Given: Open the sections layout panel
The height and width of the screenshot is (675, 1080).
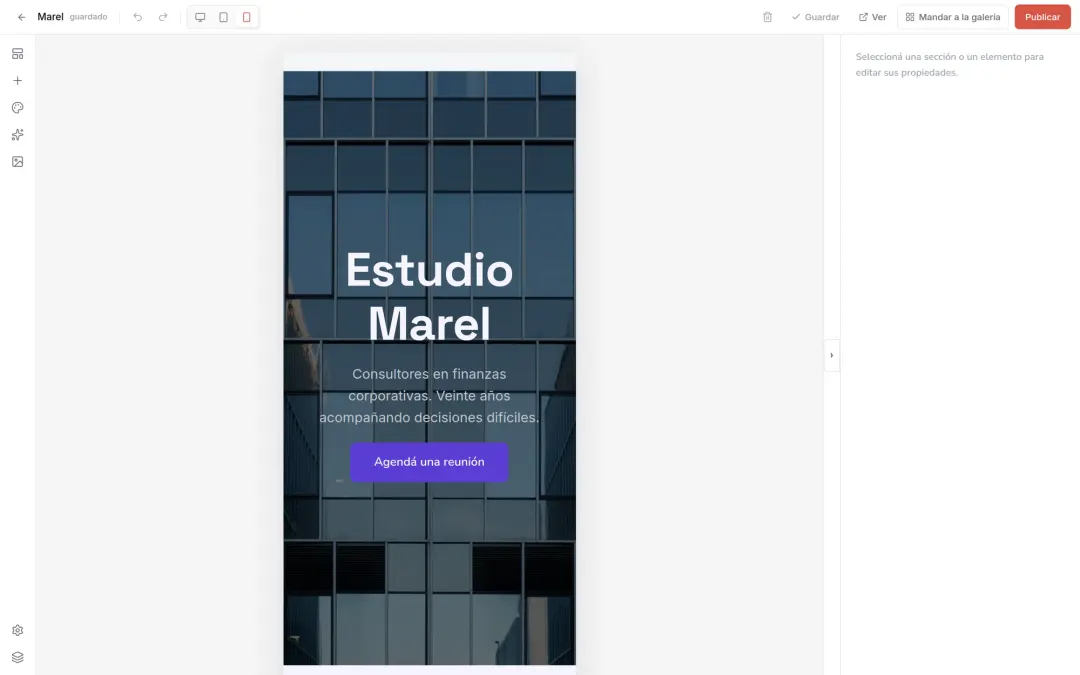Looking at the screenshot, I should click(x=18, y=54).
